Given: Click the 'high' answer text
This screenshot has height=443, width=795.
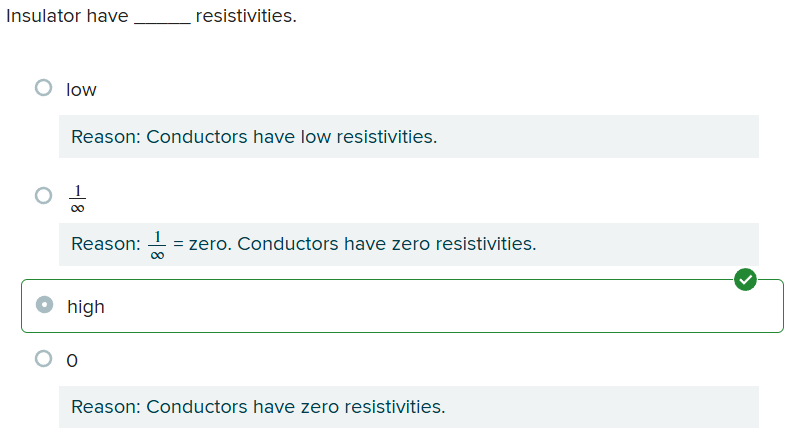Looking at the screenshot, I should pyautogui.click(x=86, y=307).
